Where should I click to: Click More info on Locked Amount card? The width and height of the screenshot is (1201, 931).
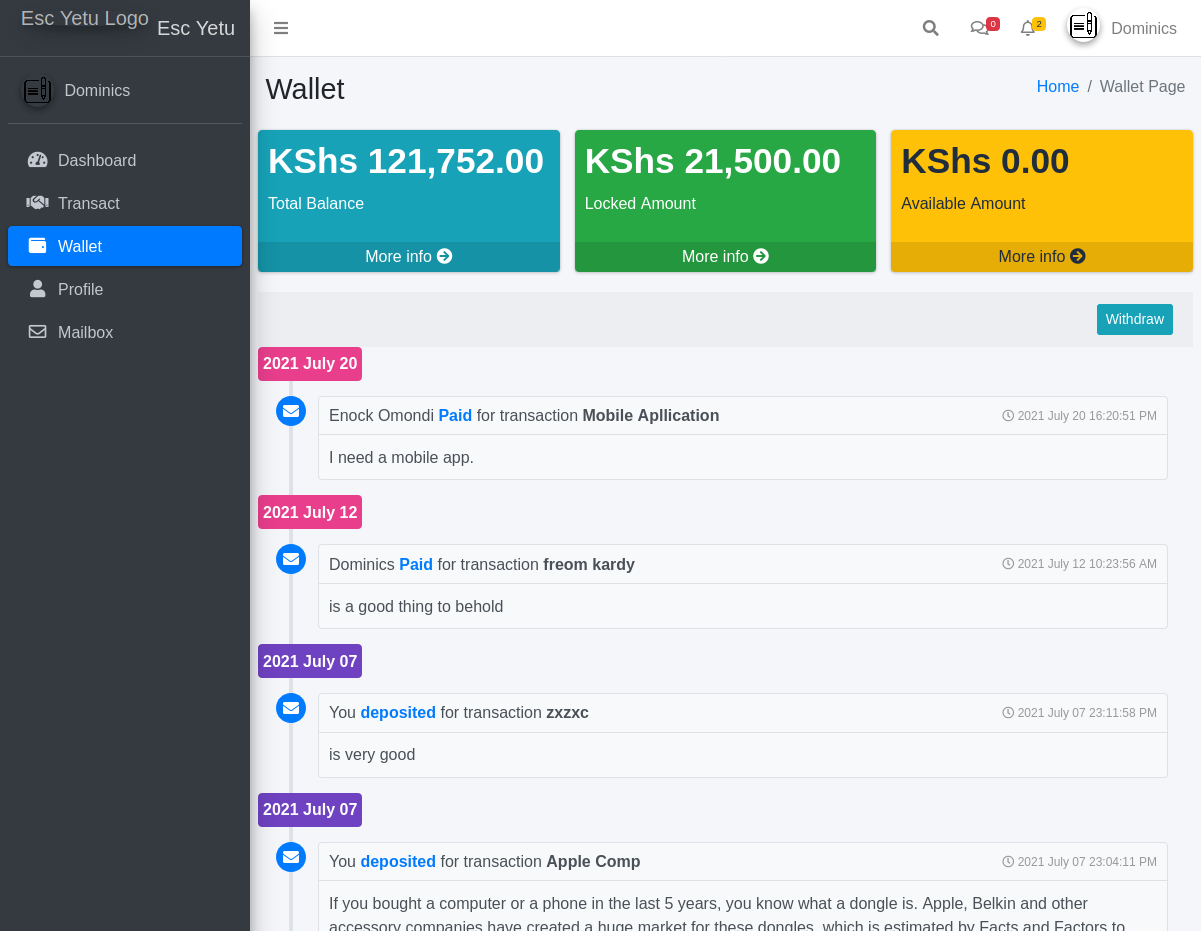click(x=725, y=256)
